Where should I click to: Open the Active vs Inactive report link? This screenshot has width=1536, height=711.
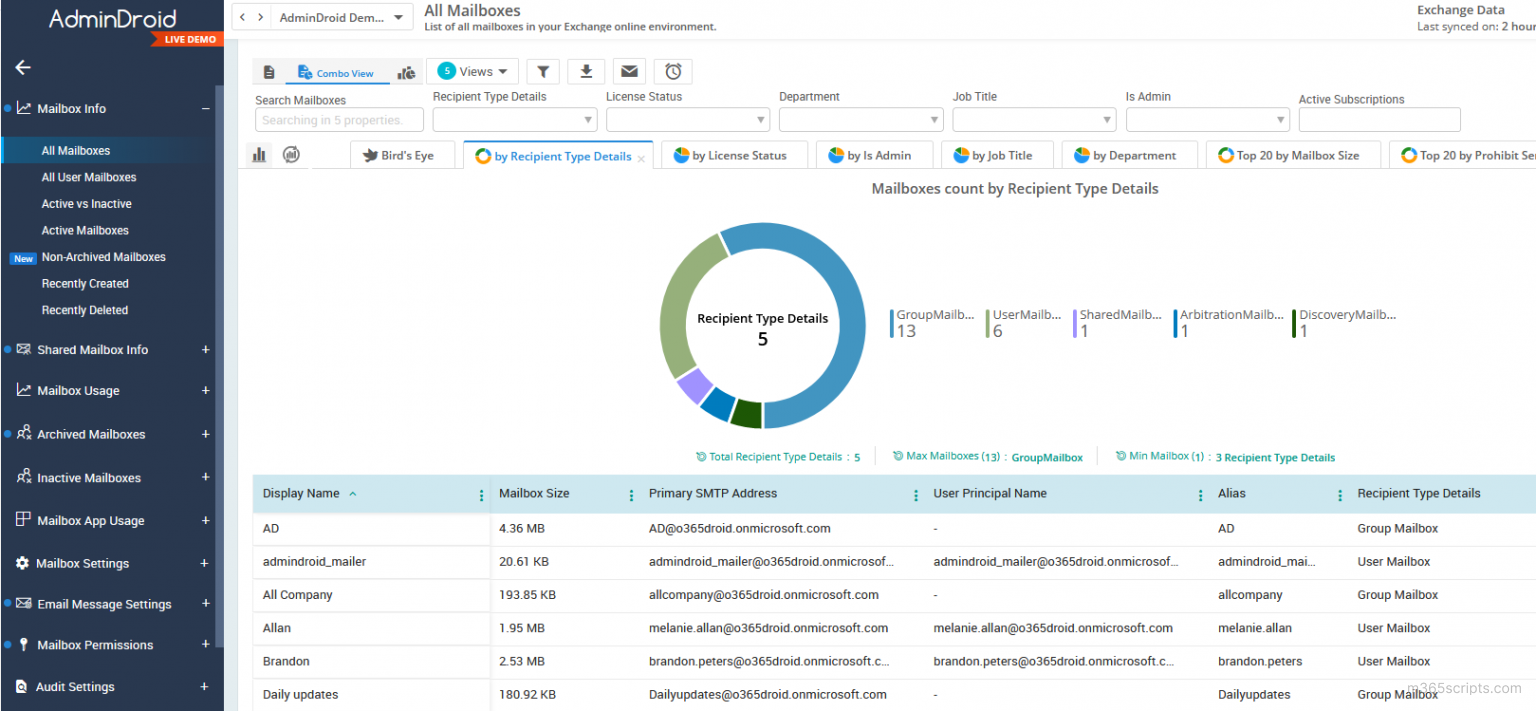(86, 204)
